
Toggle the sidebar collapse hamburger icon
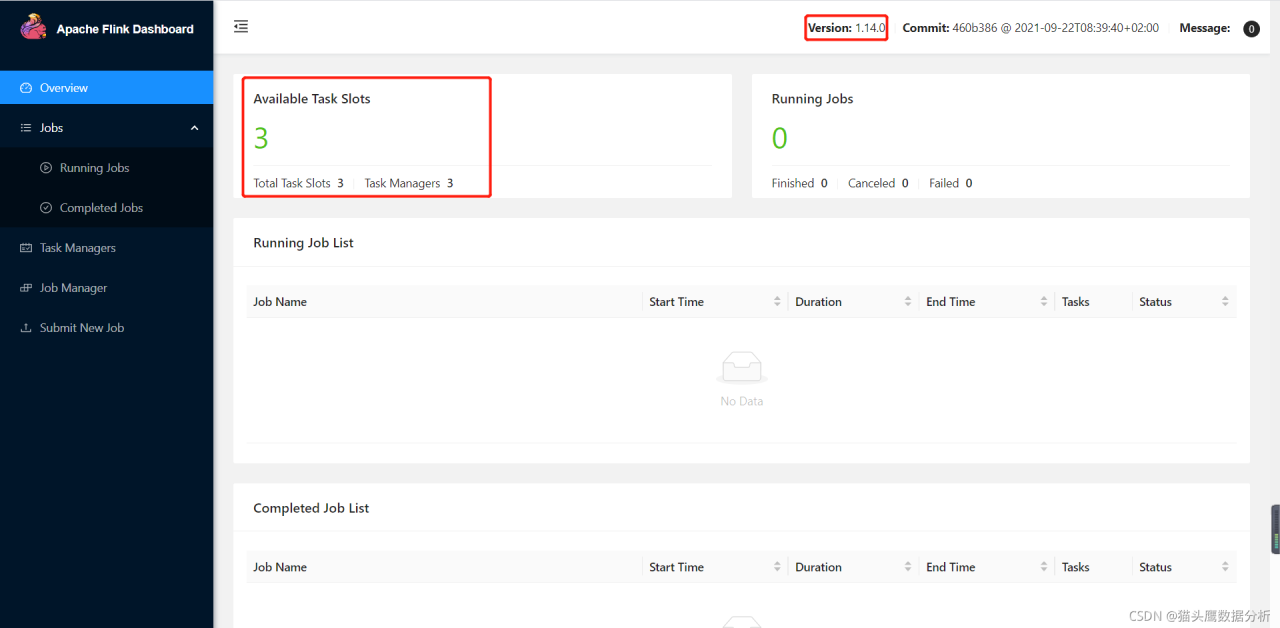pos(241,27)
